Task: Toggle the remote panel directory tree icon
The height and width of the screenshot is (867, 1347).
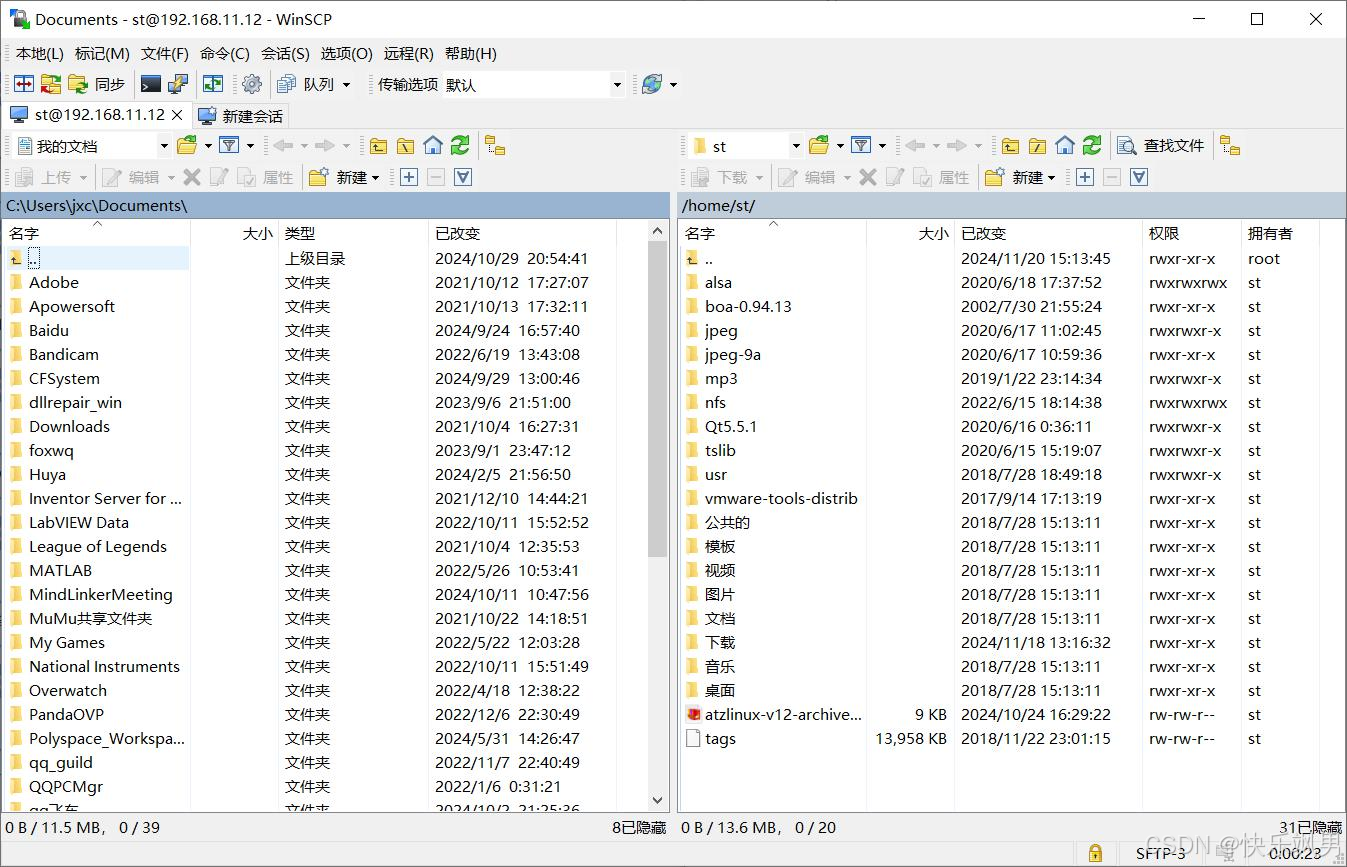Action: (x=1230, y=146)
